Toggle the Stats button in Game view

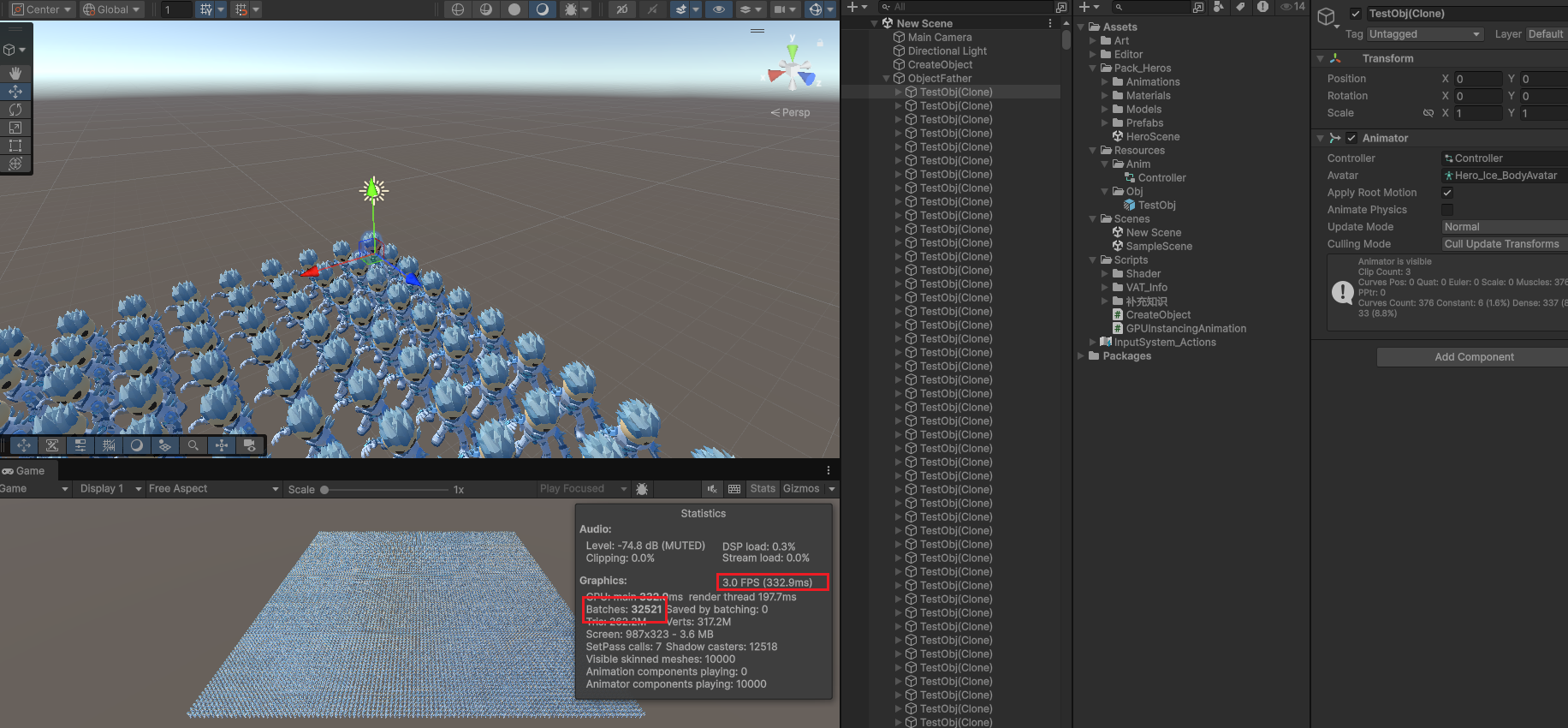tap(762, 489)
